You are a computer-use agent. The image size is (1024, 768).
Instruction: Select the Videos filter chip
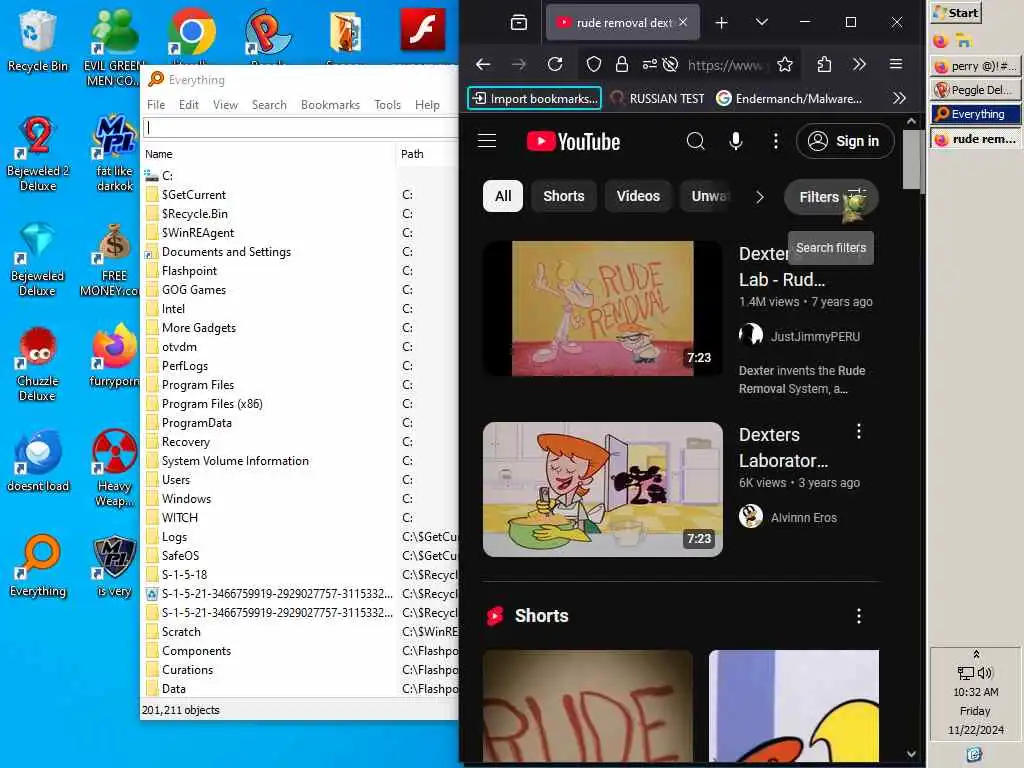(x=638, y=196)
